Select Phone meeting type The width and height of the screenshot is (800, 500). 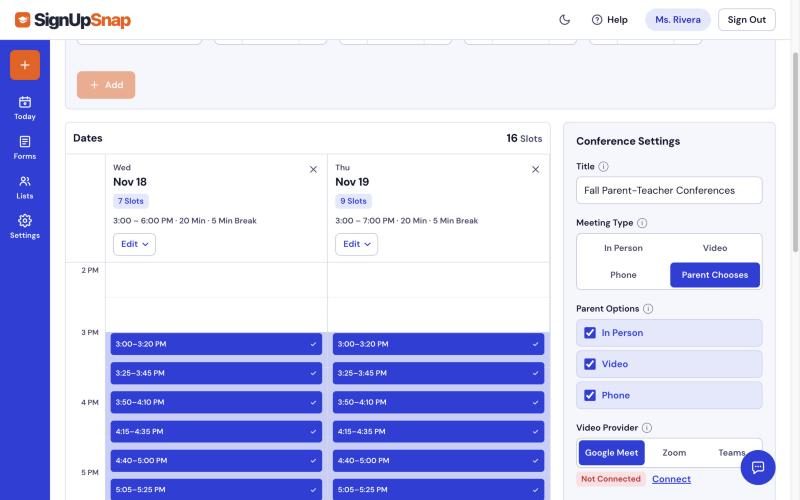[x=623, y=275]
